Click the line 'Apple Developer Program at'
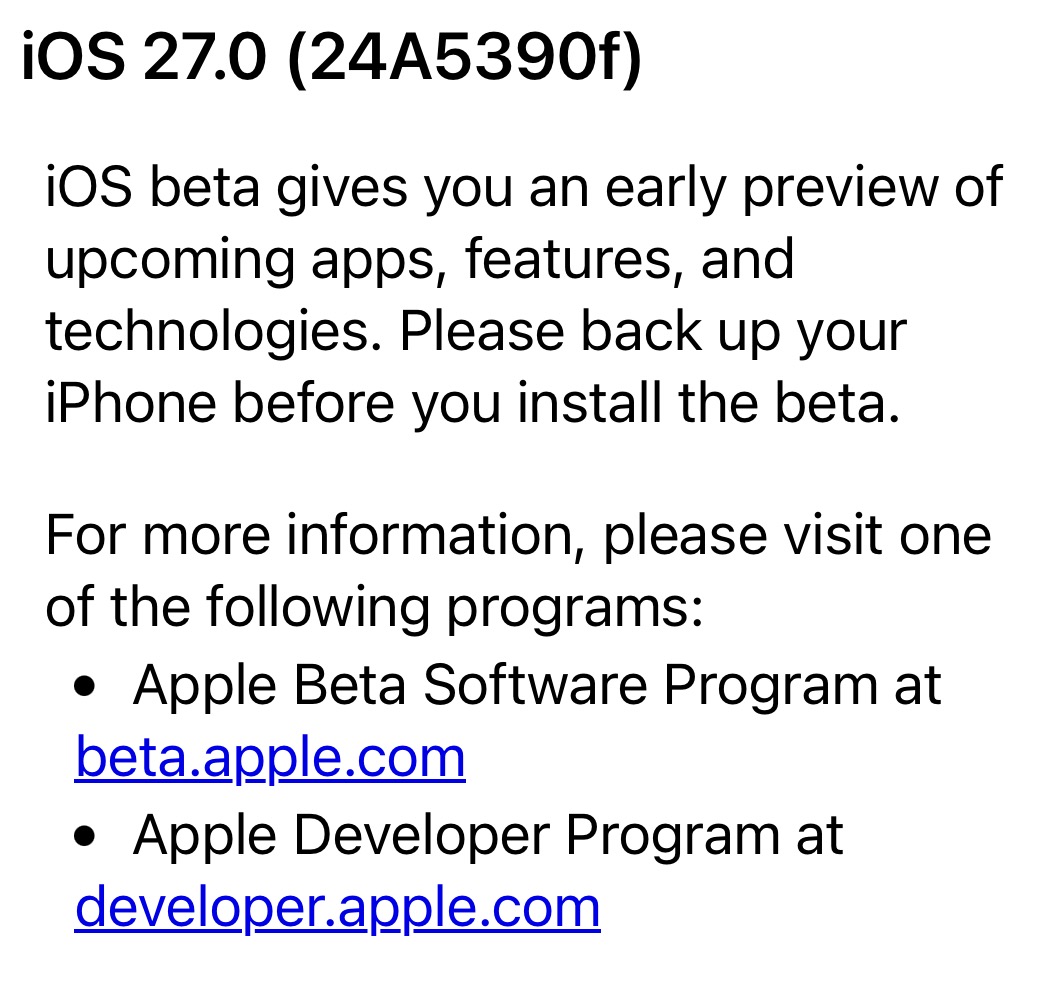This screenshot has width=1038, height=981. tap(488, 836)
